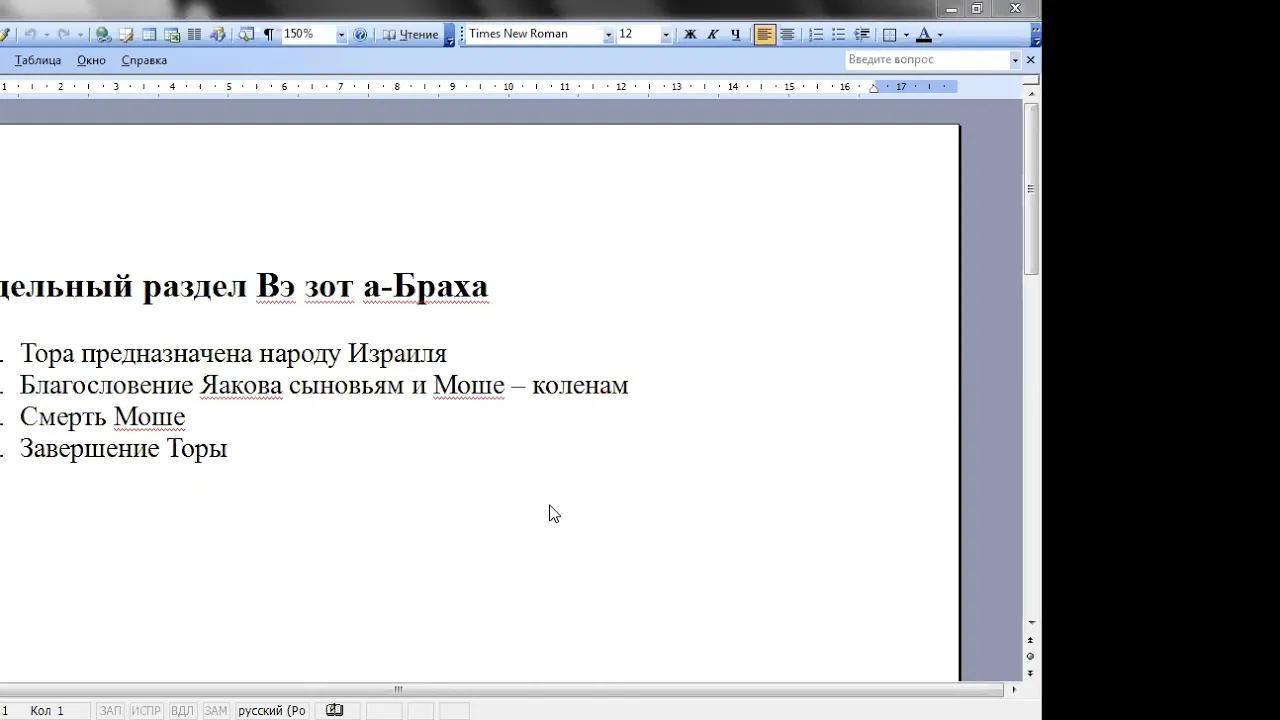This screenshot has width=1280, height=720.
Task: Click the Outside Border icon
Action: point(890,34)
